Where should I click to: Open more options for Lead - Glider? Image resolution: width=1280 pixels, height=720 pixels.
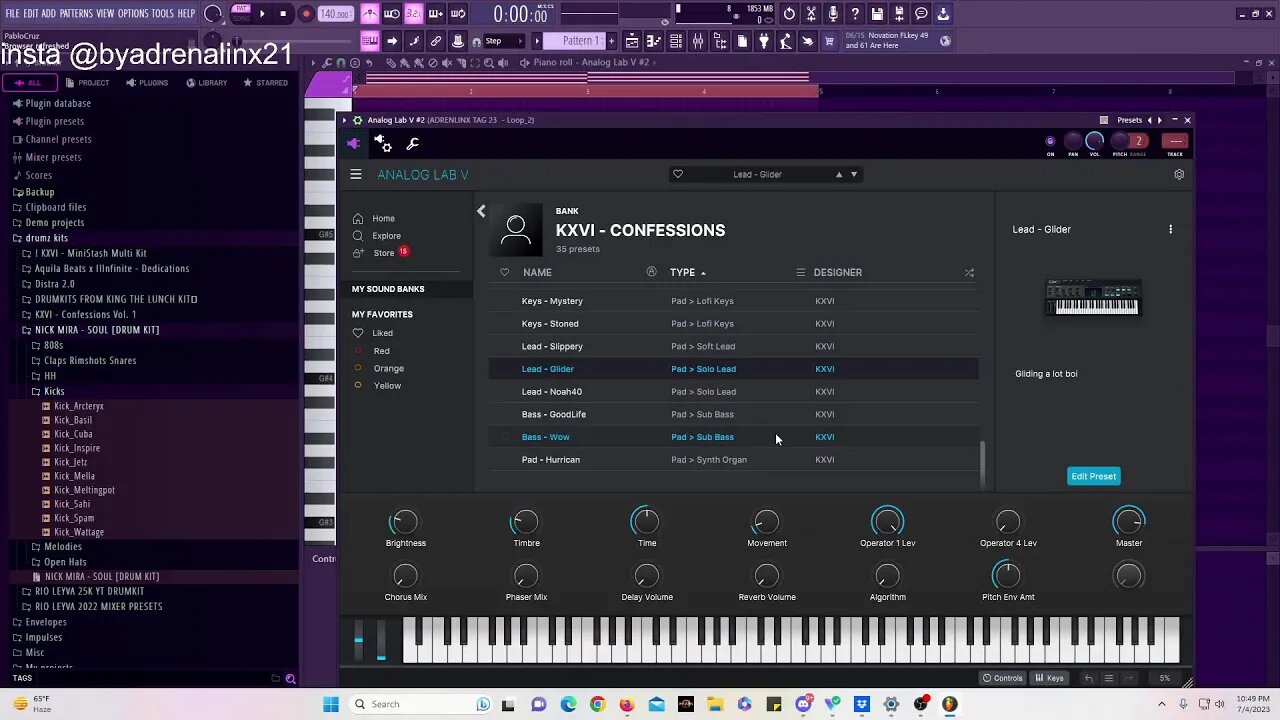(1171, 229)
